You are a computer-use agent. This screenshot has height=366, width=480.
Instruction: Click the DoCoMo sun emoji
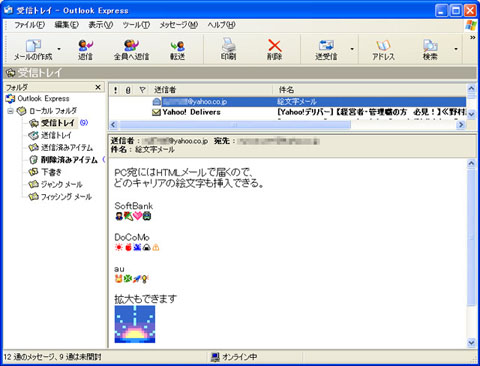pyautogui.click(x=119, y=247)
